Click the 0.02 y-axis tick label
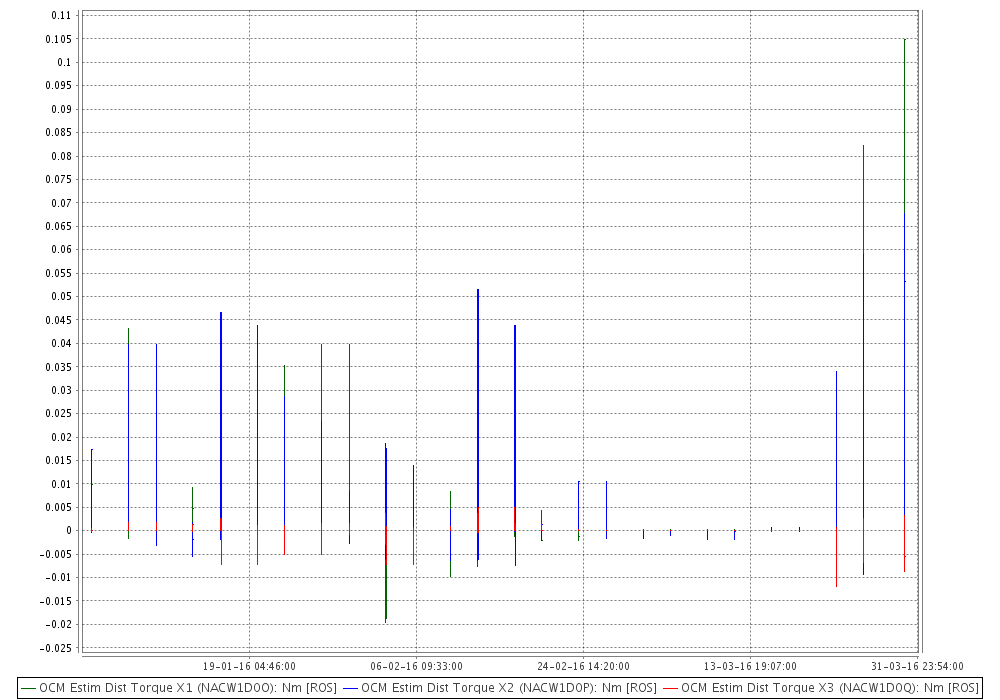This screenshot has height=700, width=1000. [x=61, y=437]
